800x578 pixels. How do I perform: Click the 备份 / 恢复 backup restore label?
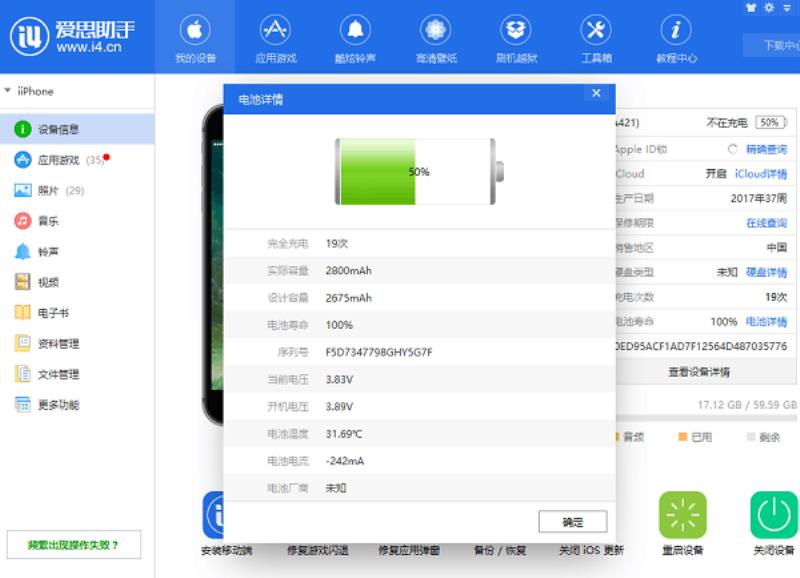click(x=499, y=550)
